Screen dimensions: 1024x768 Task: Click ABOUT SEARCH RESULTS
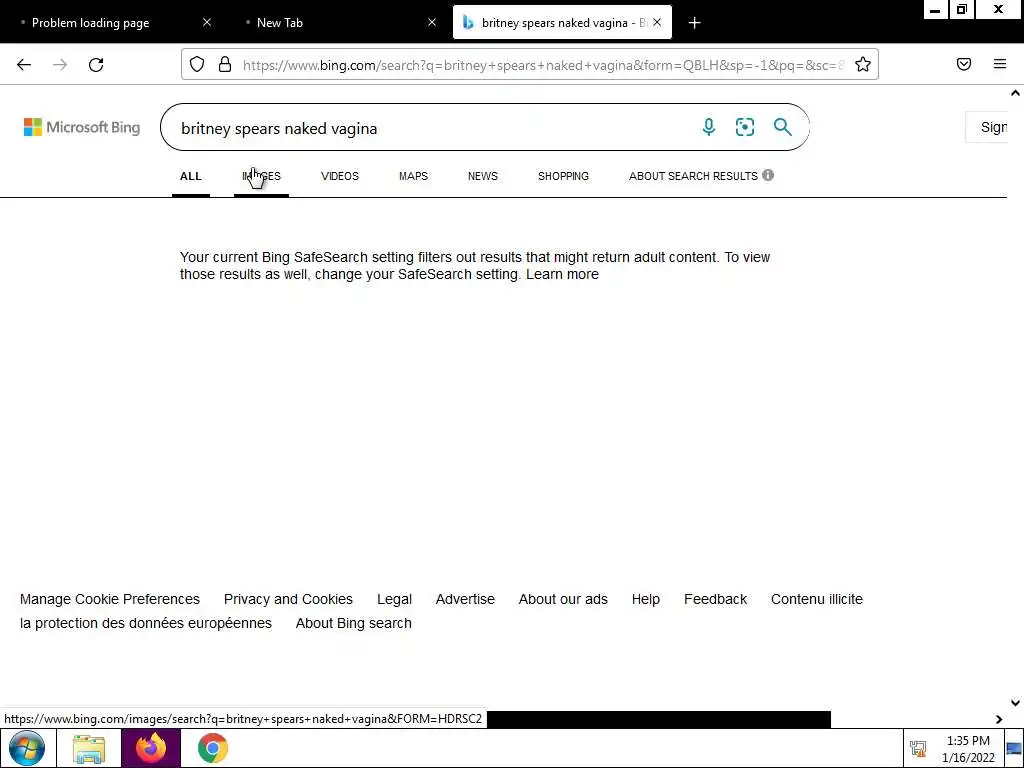coord(693,176)
